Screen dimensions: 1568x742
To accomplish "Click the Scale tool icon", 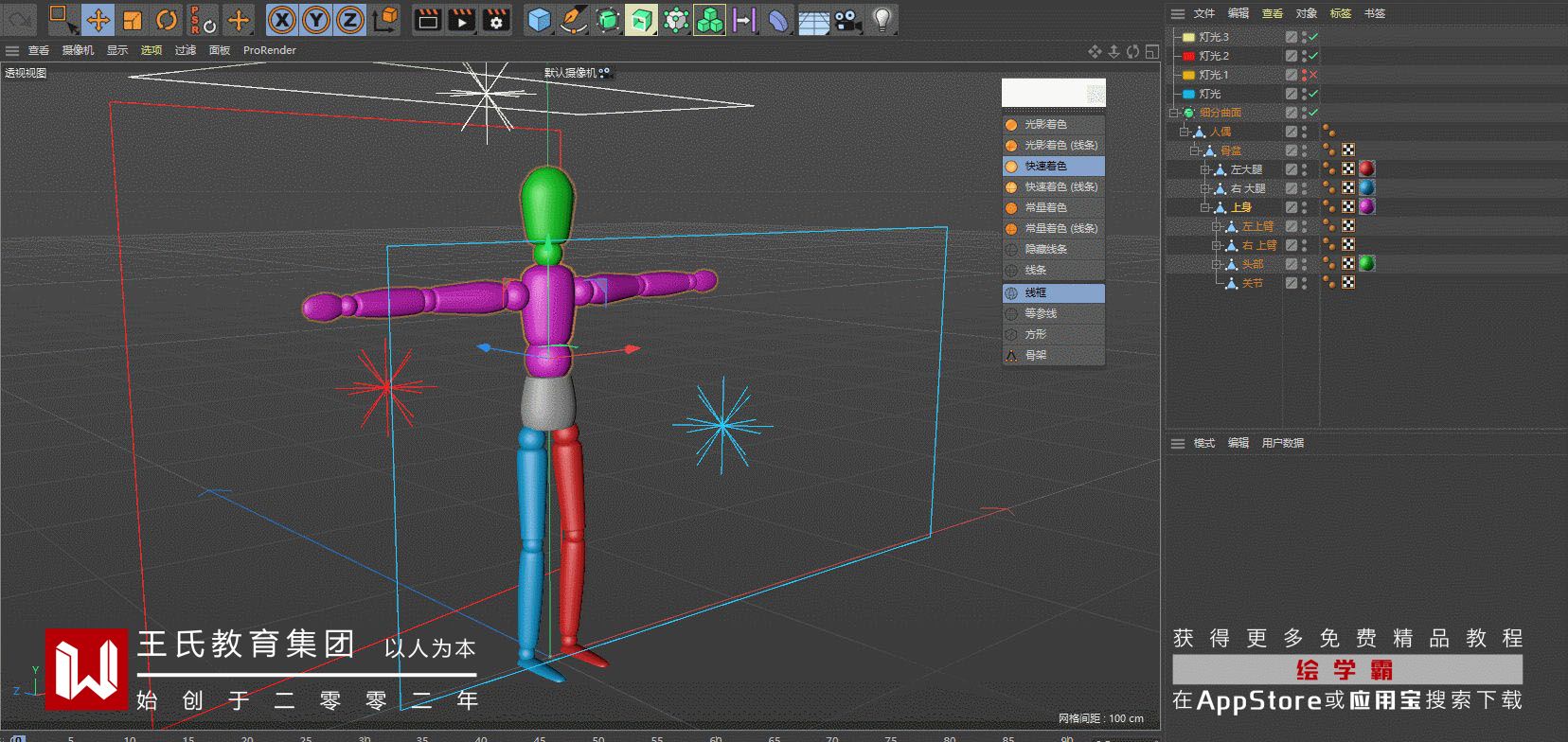I will click(x=133, y=20).
